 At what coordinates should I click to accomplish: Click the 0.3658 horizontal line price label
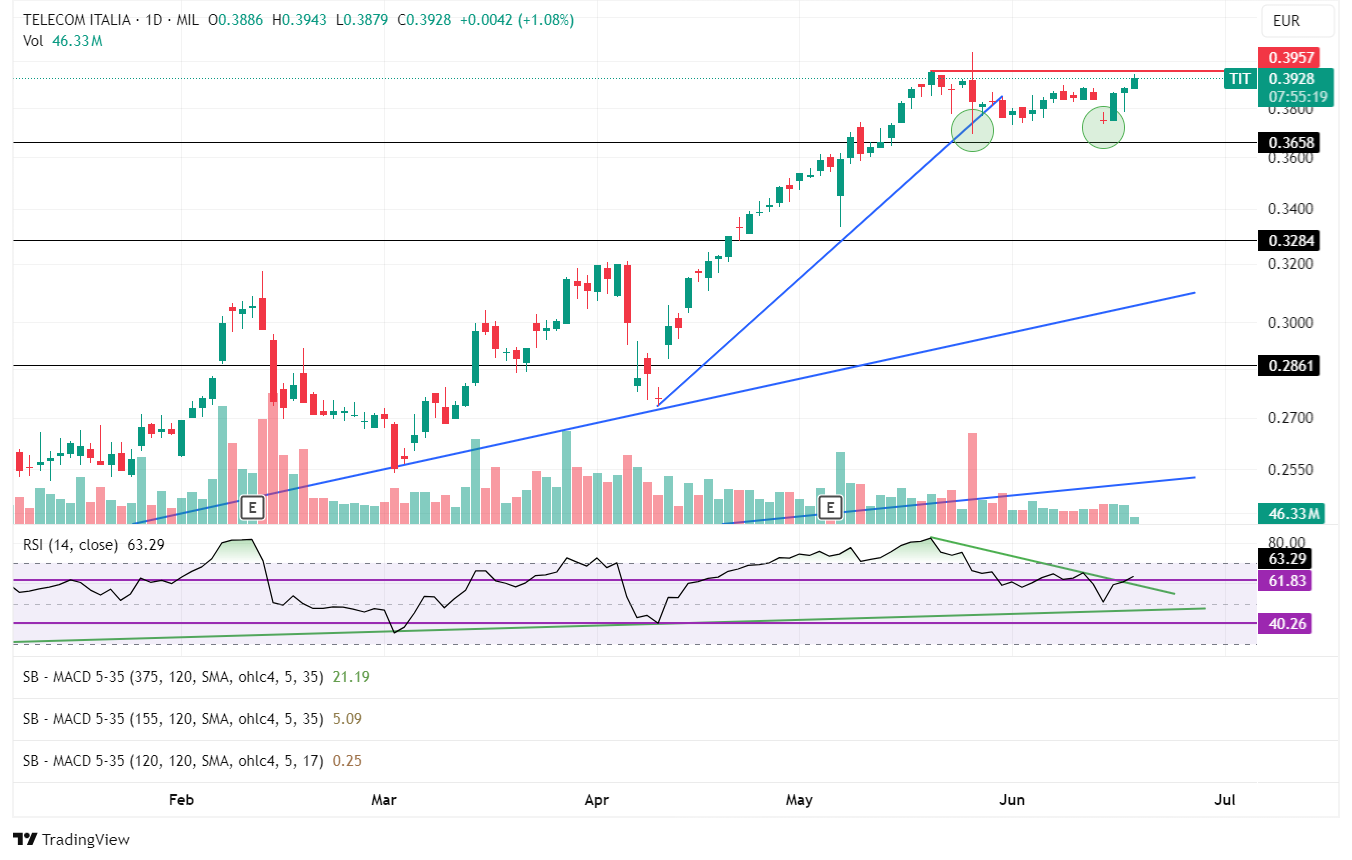tap(1287, 142)
